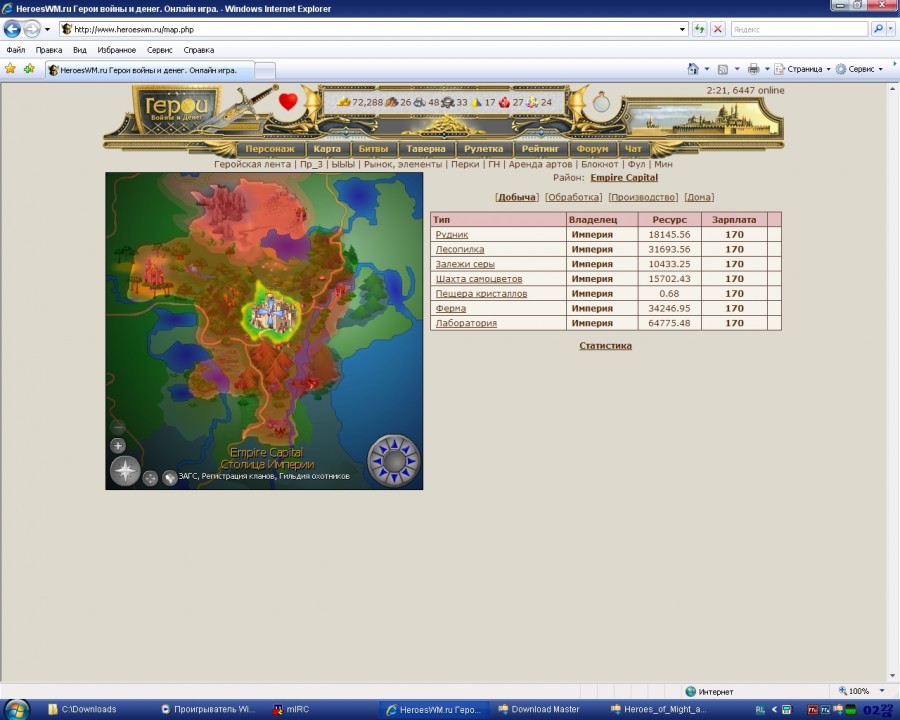Click the Яндекс search box
The width and height of the screenshot is (900, 720).
pyautogui.click(x=799, y=29)
